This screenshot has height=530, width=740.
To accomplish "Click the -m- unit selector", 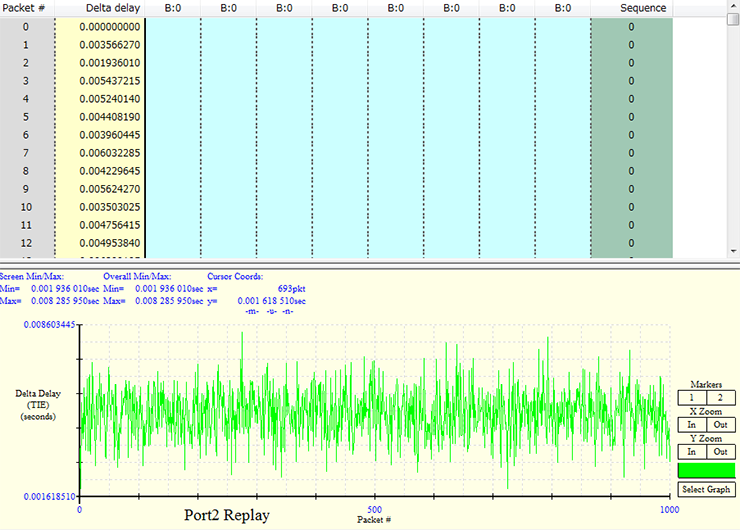I will click(252, 311).
